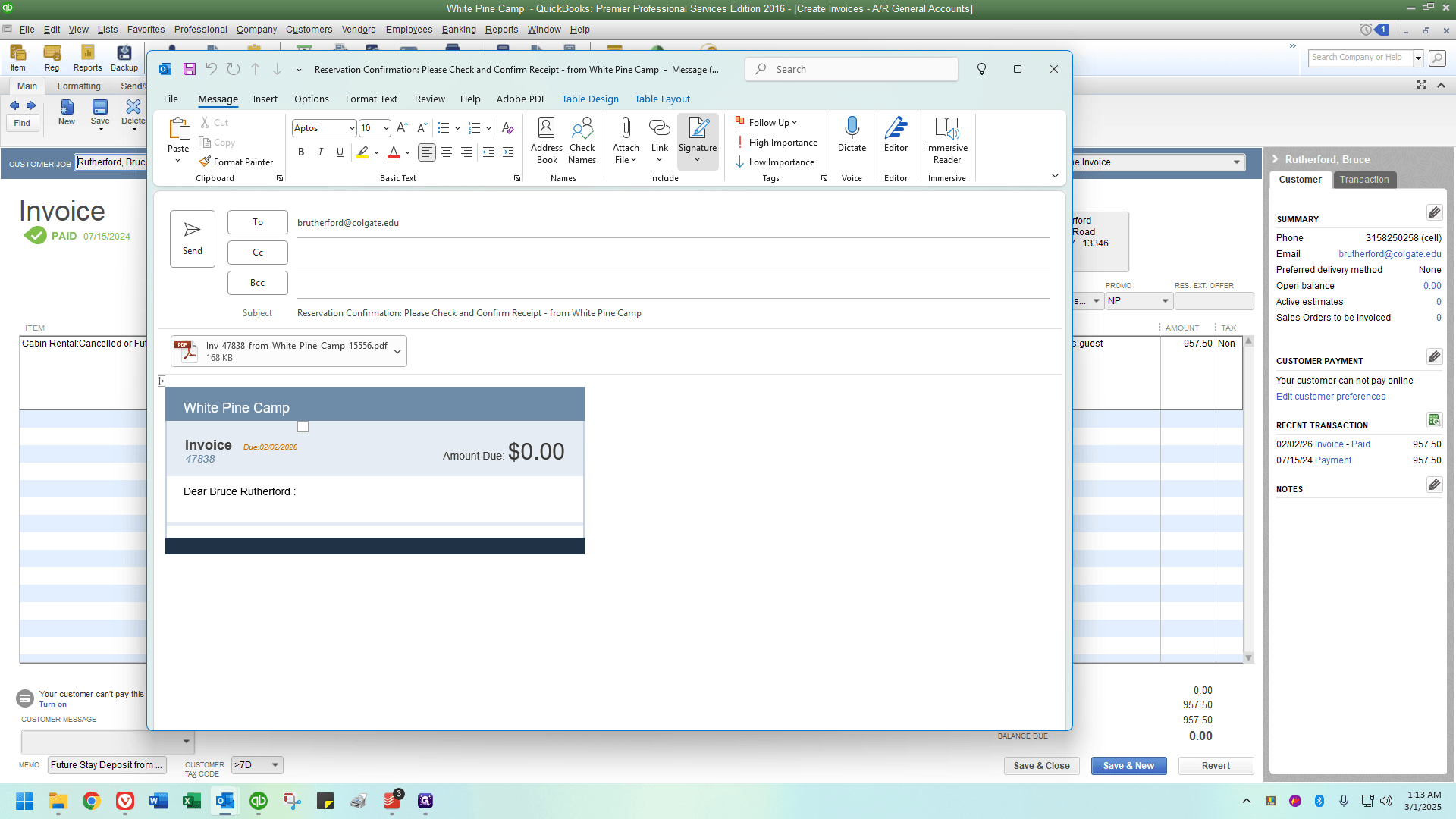Open bullet list options
1456x819 pixels.
(x=458, y=128)
